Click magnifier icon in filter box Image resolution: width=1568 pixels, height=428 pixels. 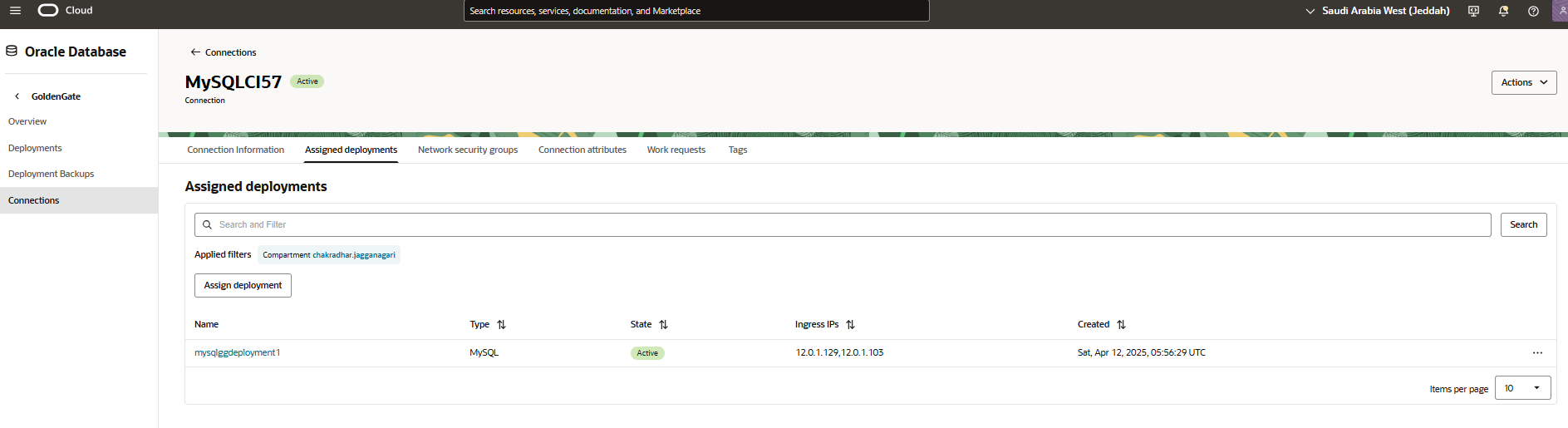[207, 224]
